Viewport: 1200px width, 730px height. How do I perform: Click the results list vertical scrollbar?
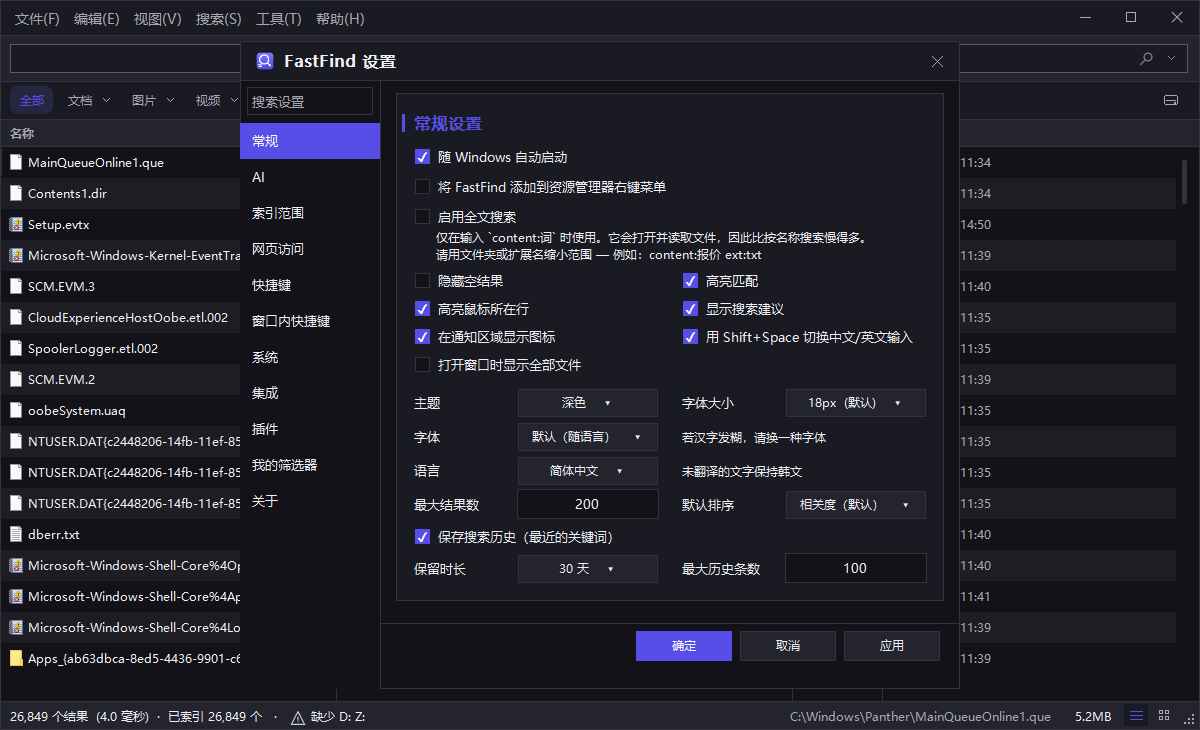point(1185,180)
